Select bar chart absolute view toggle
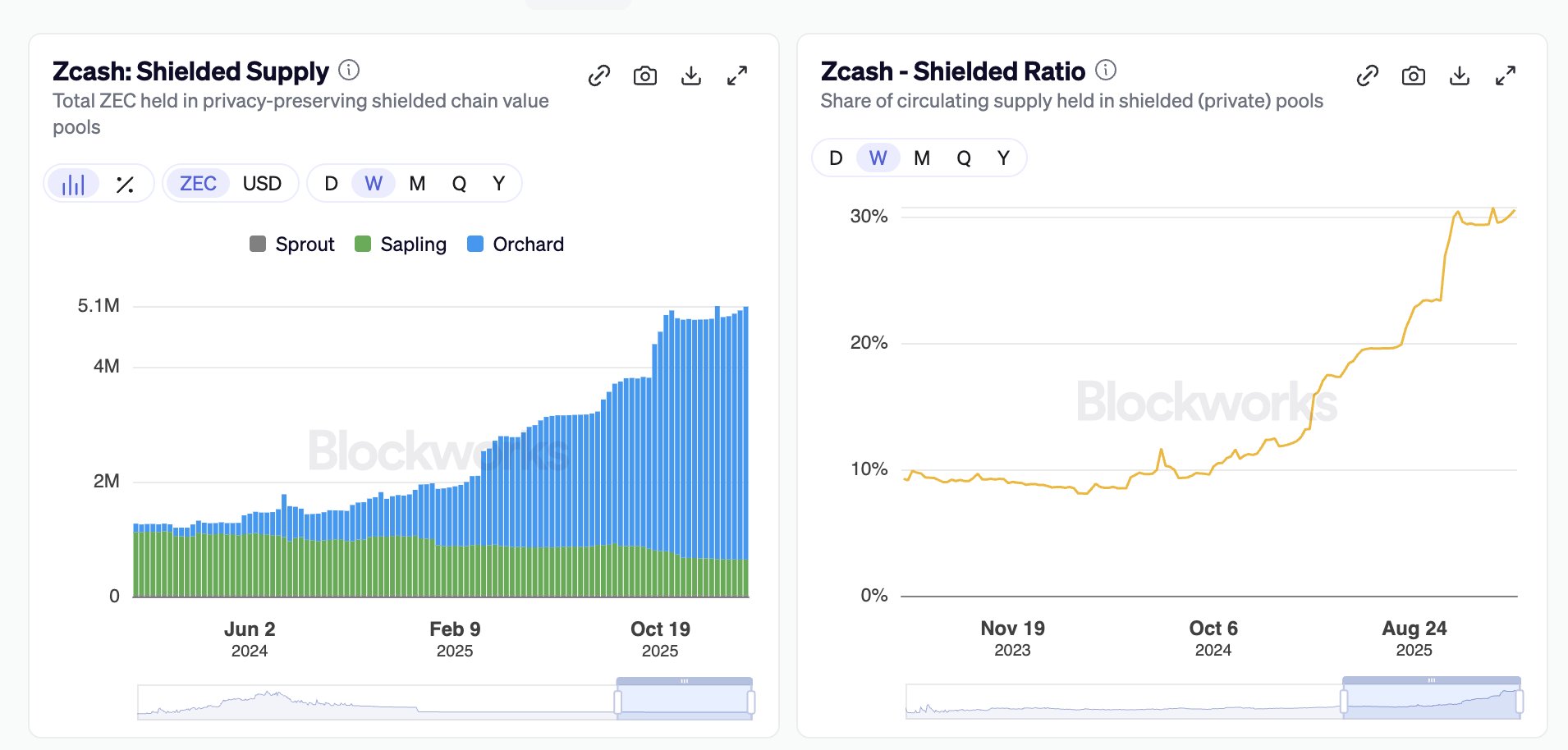 [73, 184]
